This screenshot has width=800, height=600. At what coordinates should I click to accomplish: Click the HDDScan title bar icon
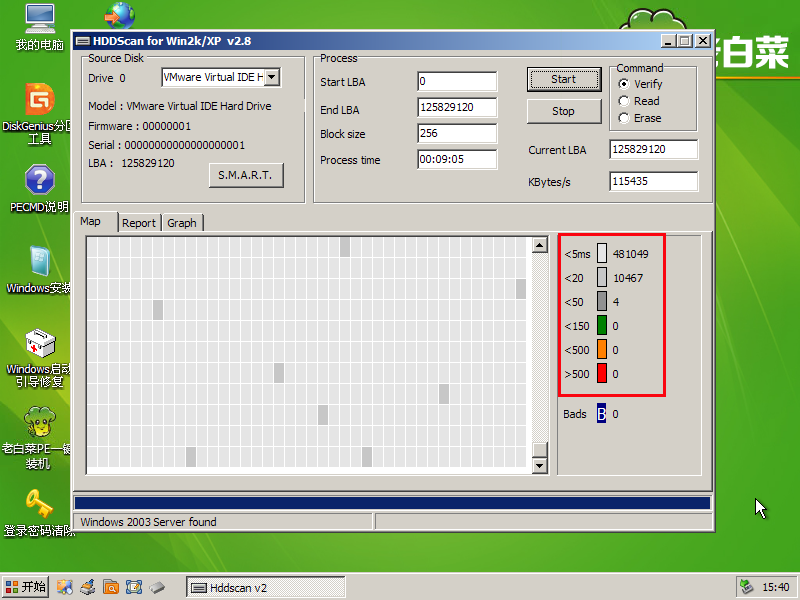pyautogui.click(x=83, y=41)
